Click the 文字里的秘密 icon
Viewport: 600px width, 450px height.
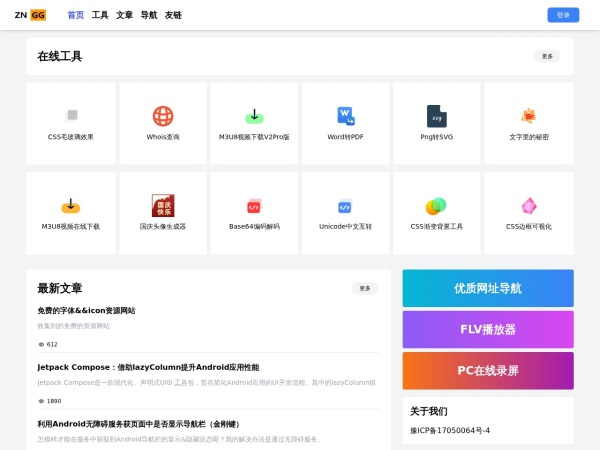[x=528, y=116]
